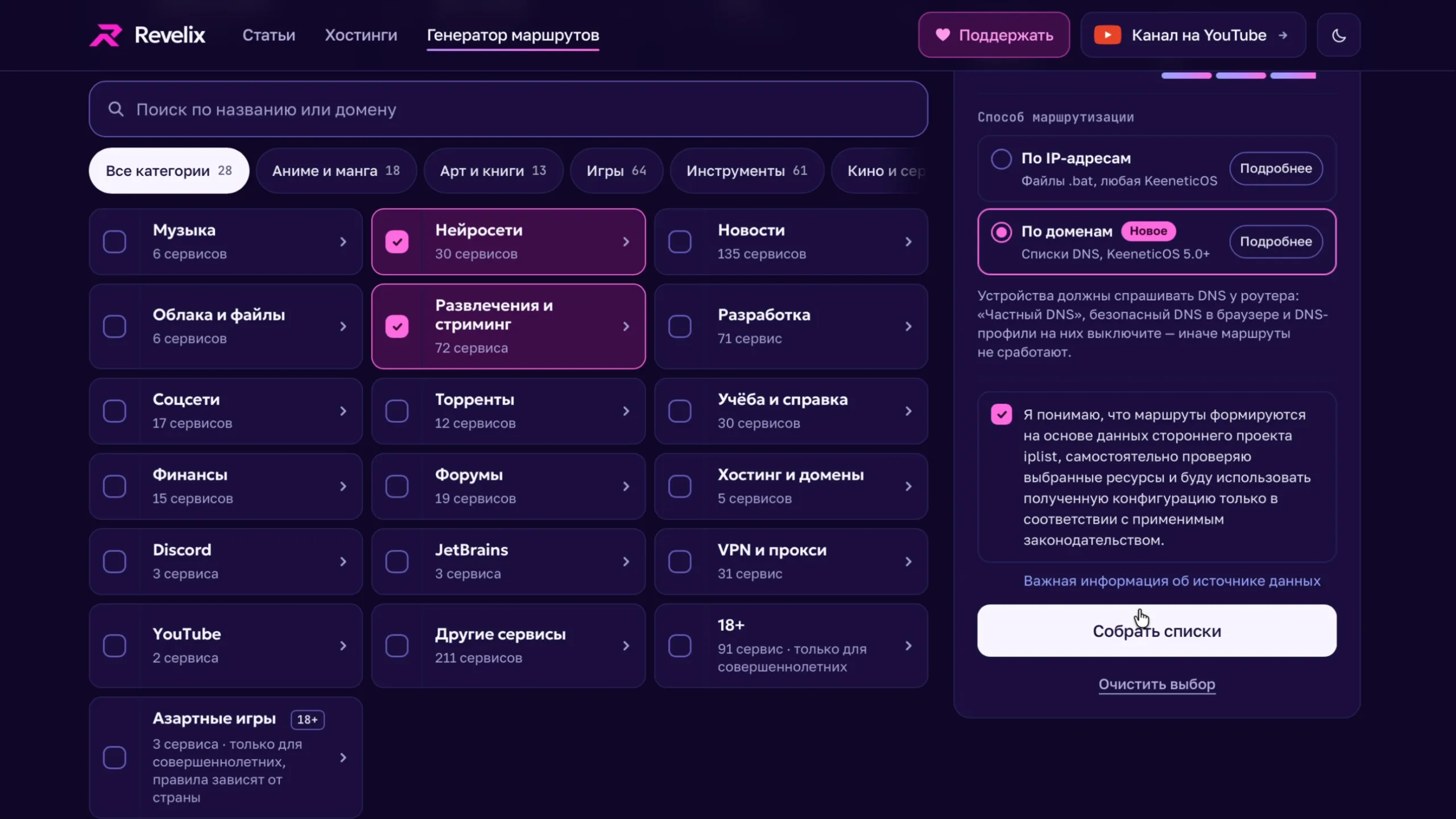The height and width of the screenshot is (819, 1456).
Task: Check the Discord category checkbox
Action: 114,561
